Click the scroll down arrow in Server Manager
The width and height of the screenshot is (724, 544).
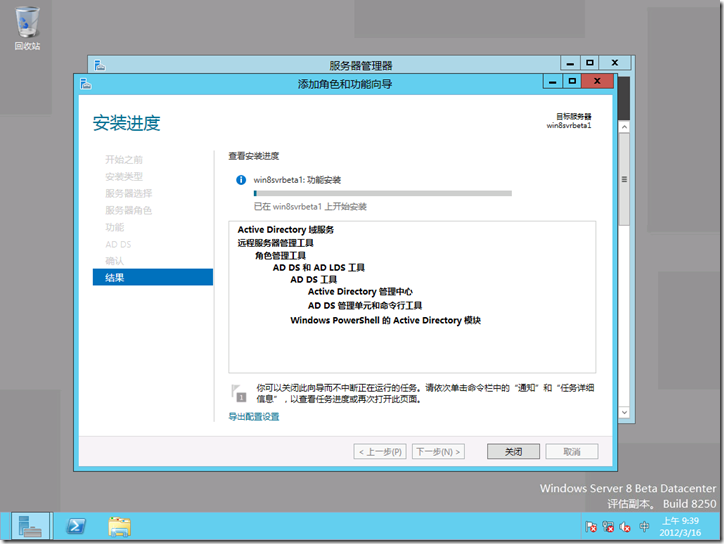point(624,412)
